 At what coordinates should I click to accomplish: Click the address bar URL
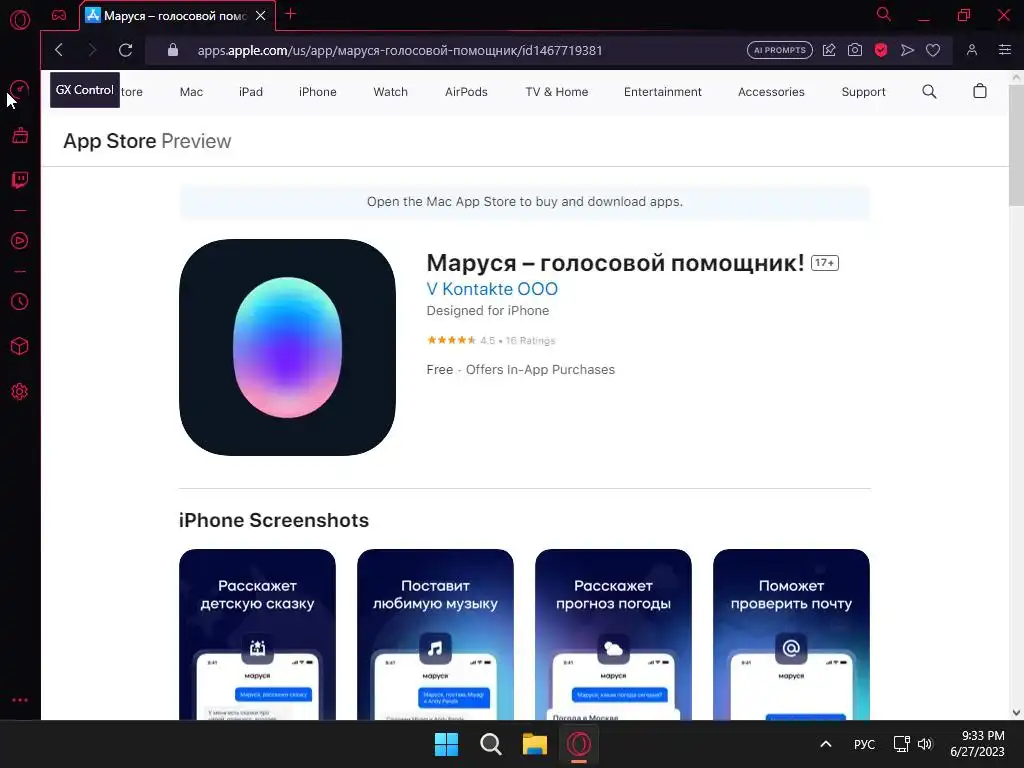(x=400, y=50)
